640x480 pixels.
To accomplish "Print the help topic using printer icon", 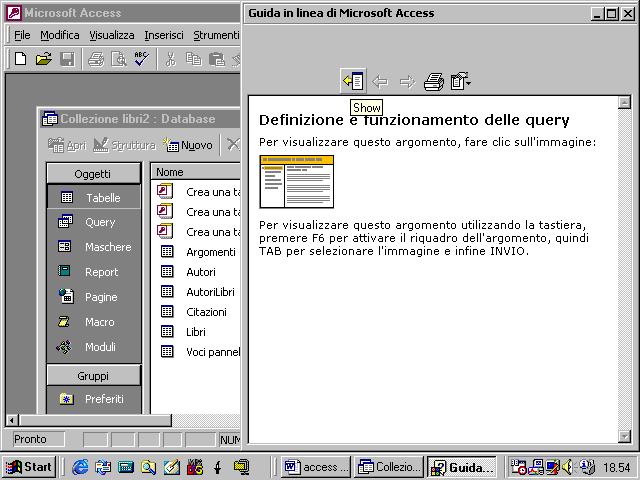I will pos(434,82).
